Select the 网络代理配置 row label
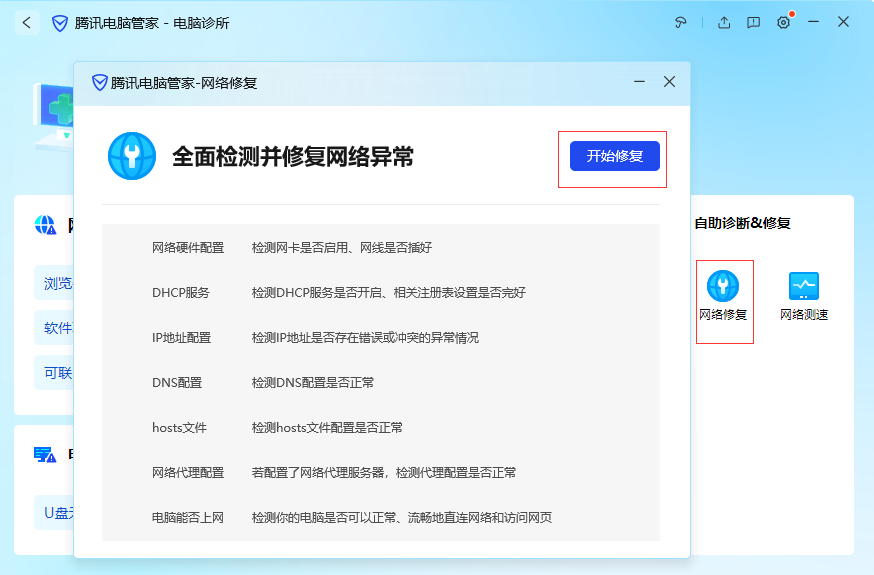Image resolution: width=874 pixels, height=575 pixels. [188, 473]
